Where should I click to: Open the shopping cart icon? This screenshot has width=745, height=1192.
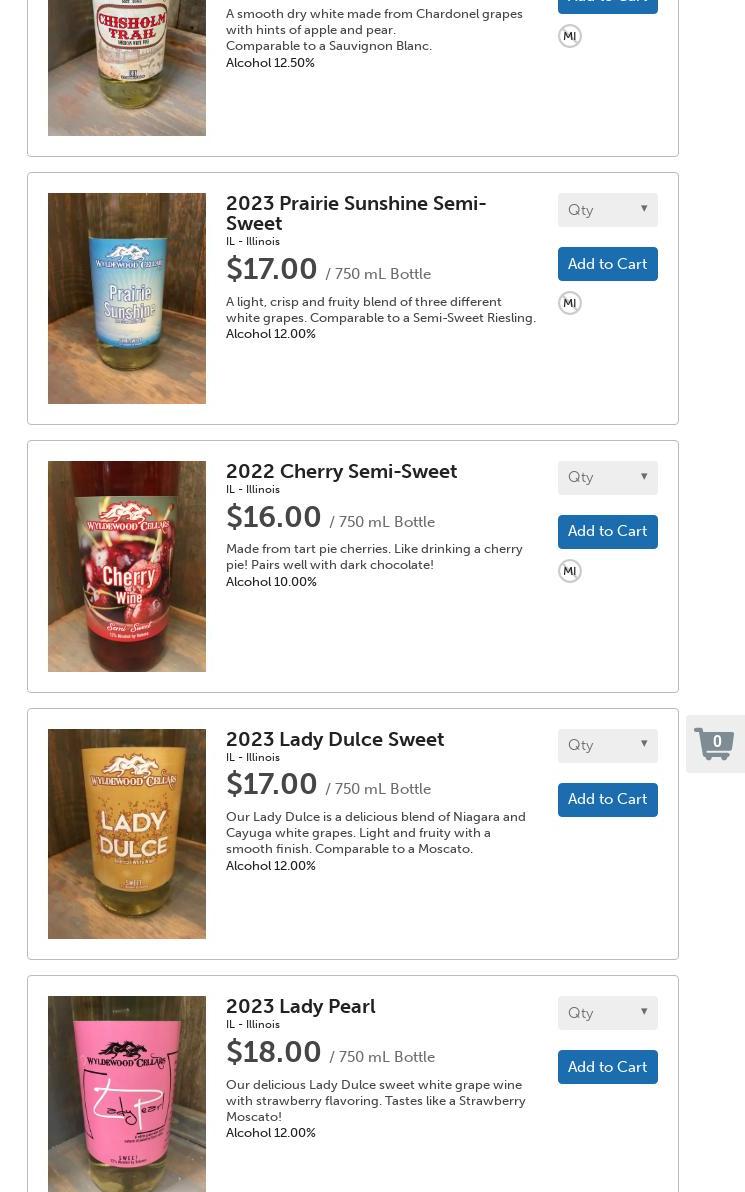coord(714,744)
